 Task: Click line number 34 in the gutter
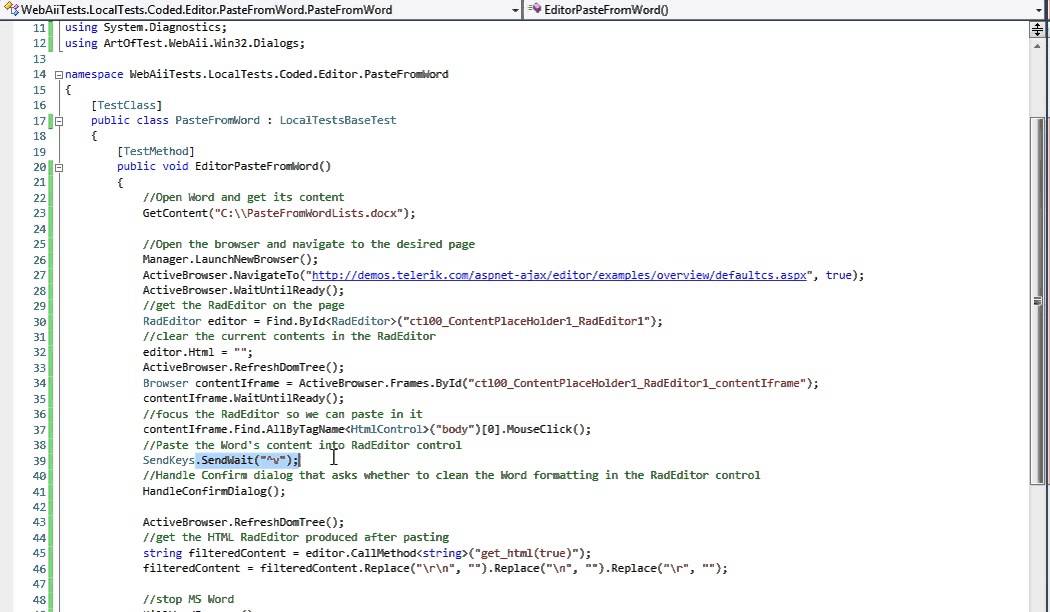pos(39,384)
